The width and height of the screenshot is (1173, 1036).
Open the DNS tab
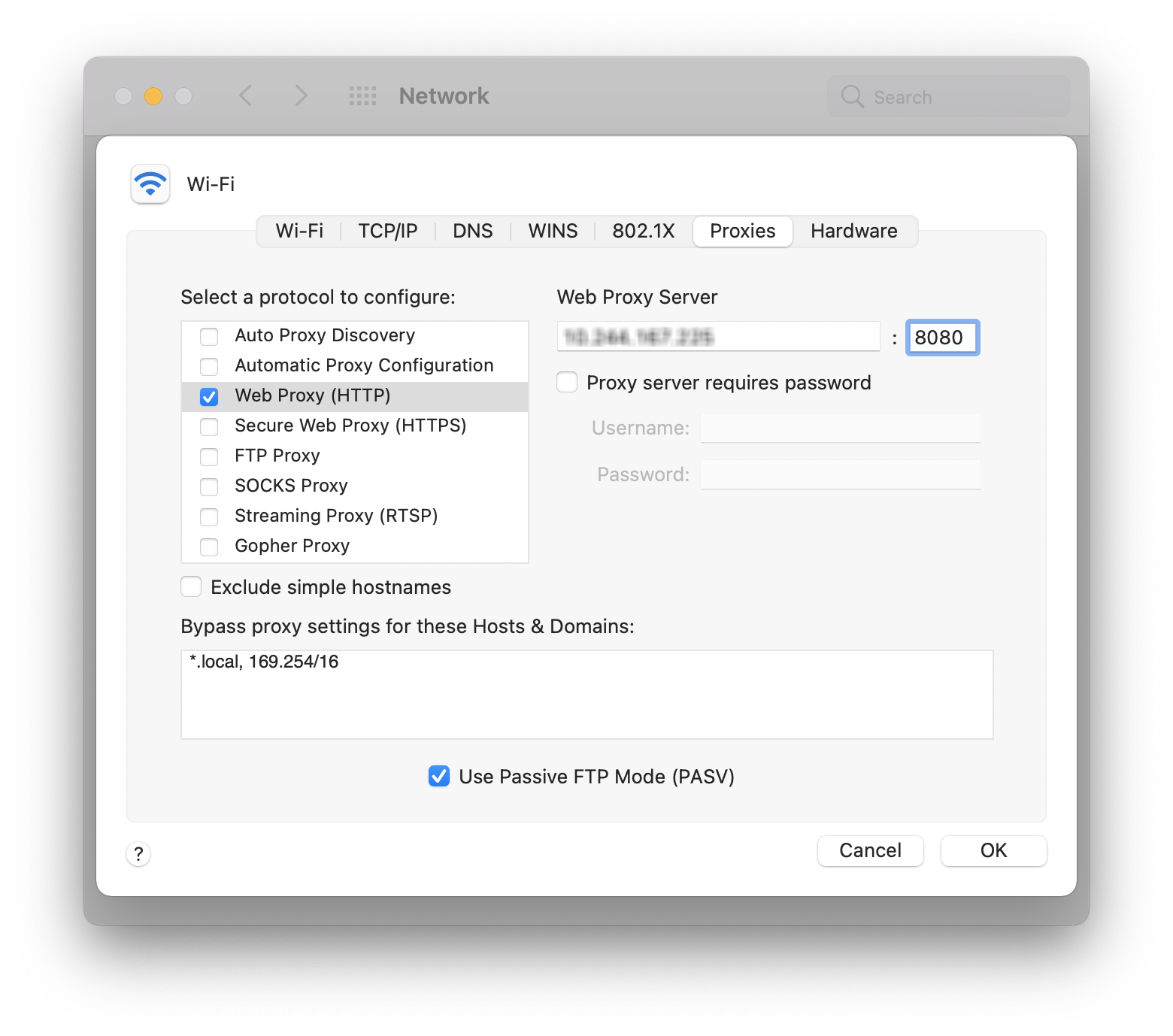click(x=472, y=231)
